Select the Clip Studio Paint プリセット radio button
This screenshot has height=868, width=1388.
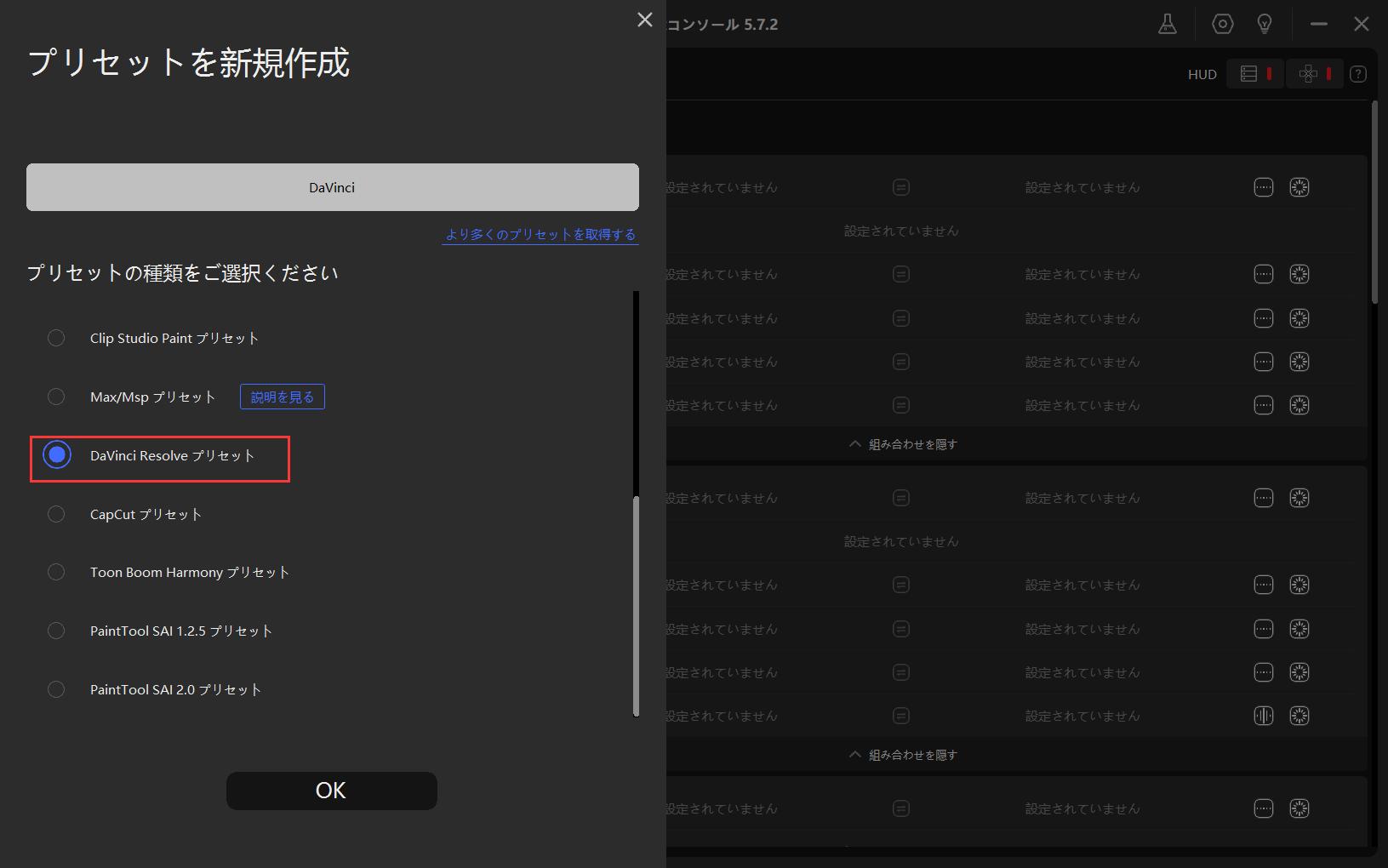click(x=56, y=338)
